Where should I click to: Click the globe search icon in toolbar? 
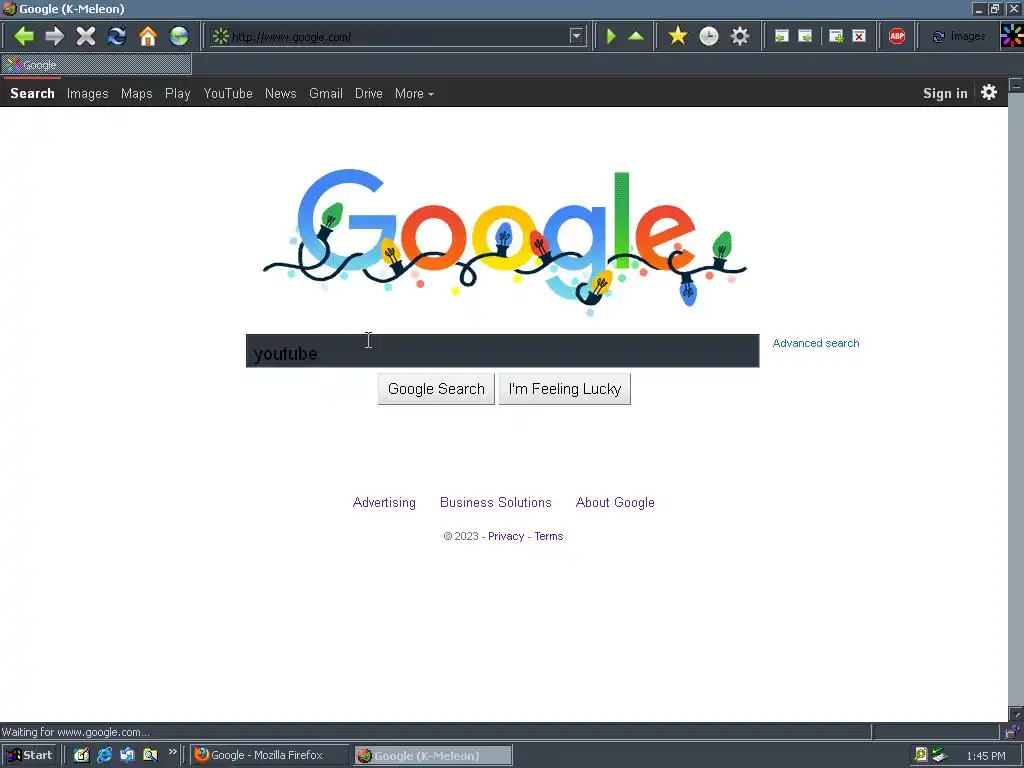coord(179,36)
